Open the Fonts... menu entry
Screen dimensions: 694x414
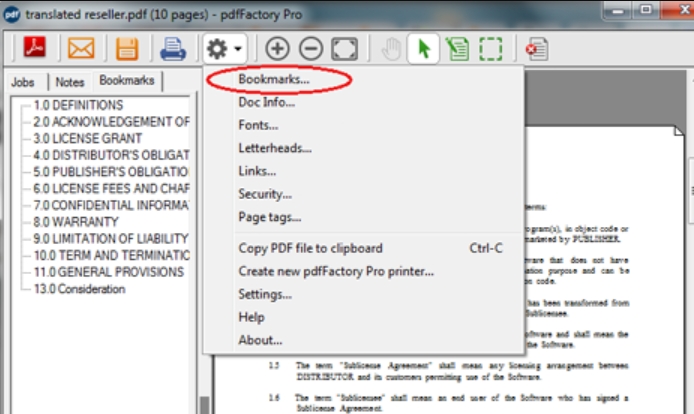258,125
